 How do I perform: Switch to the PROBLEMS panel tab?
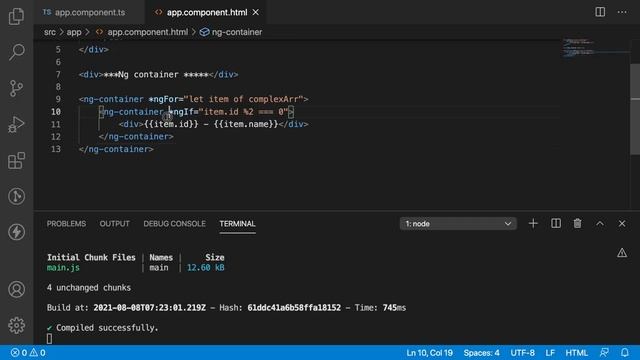tap(66, 224)
